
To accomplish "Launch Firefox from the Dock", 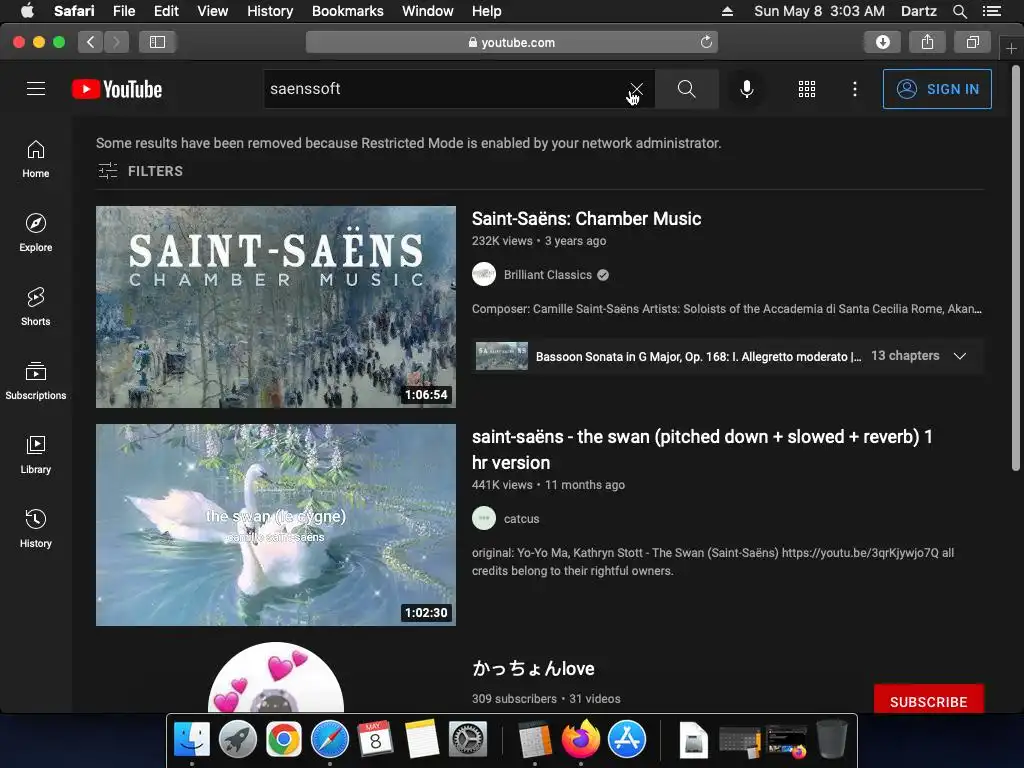I will (581, 739).
